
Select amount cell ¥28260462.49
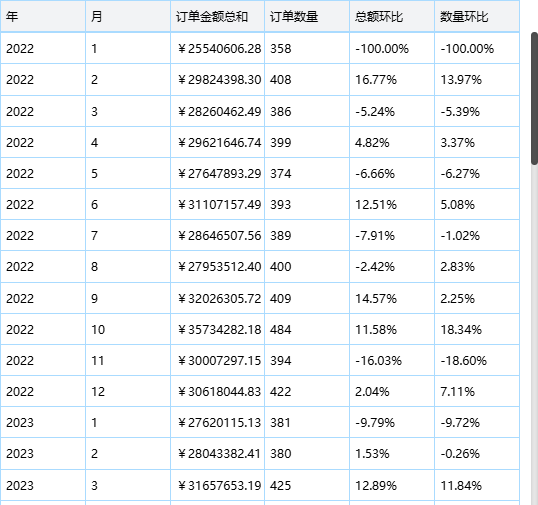point(218,111)
